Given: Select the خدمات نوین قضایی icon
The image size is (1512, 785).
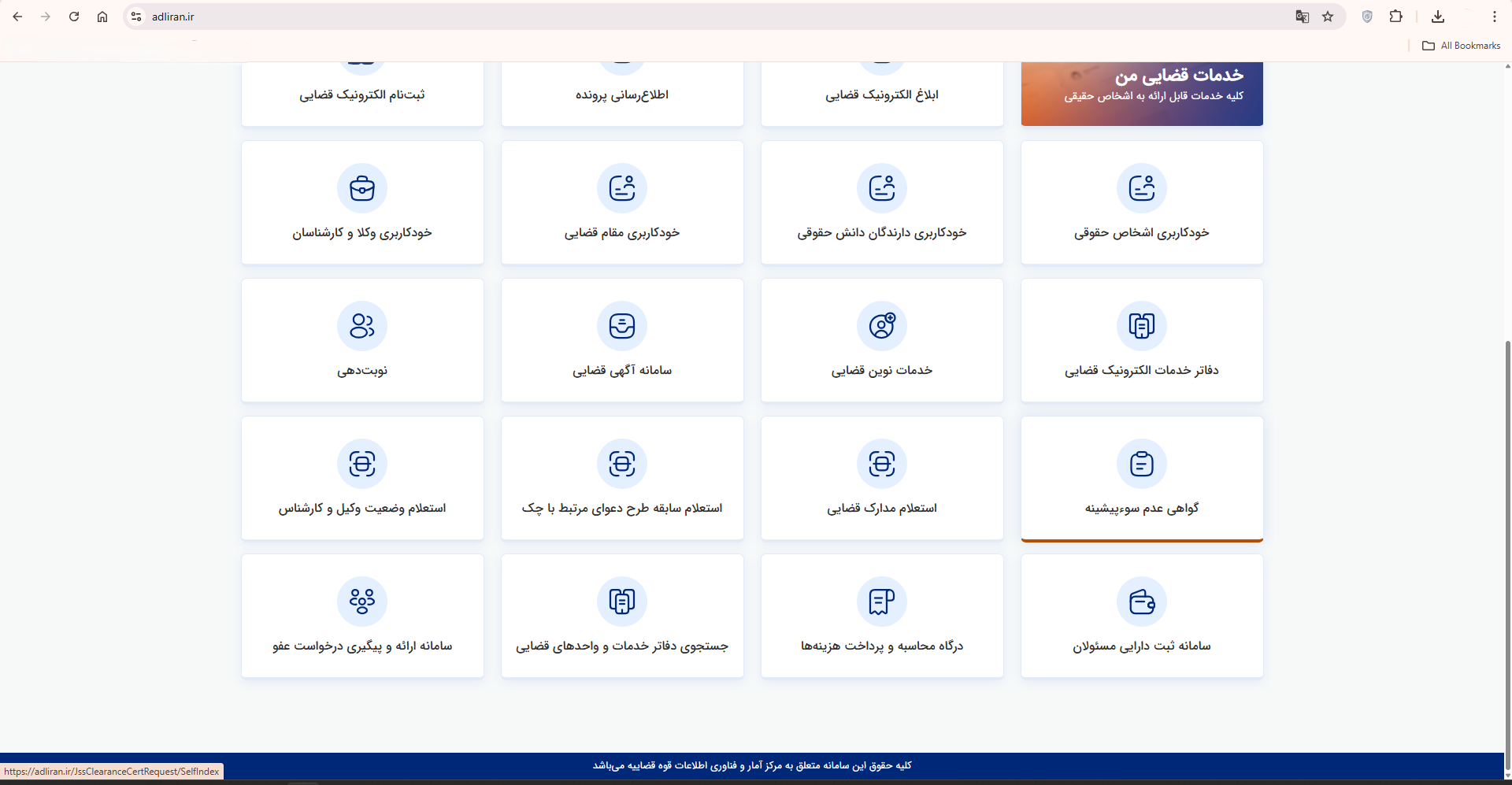Looking at the screenshot, I should (x=881, y=326).
